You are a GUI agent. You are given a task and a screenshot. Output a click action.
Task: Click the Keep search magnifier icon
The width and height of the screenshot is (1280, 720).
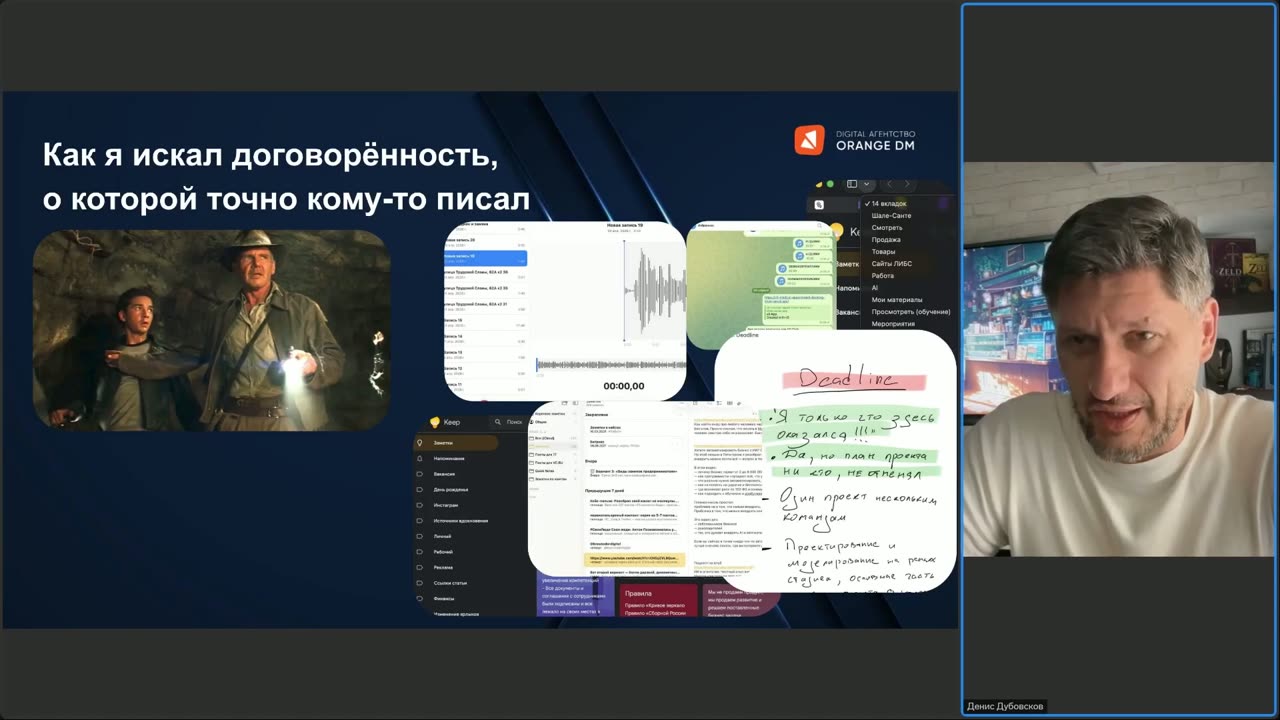(499, 422)
